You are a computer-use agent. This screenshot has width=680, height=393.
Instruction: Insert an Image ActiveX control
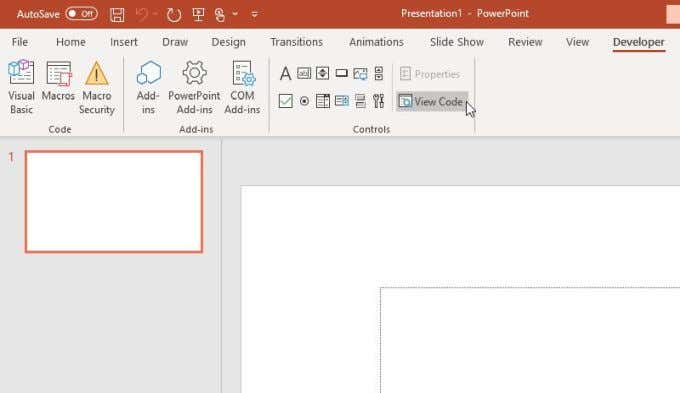tap(360, 74)
